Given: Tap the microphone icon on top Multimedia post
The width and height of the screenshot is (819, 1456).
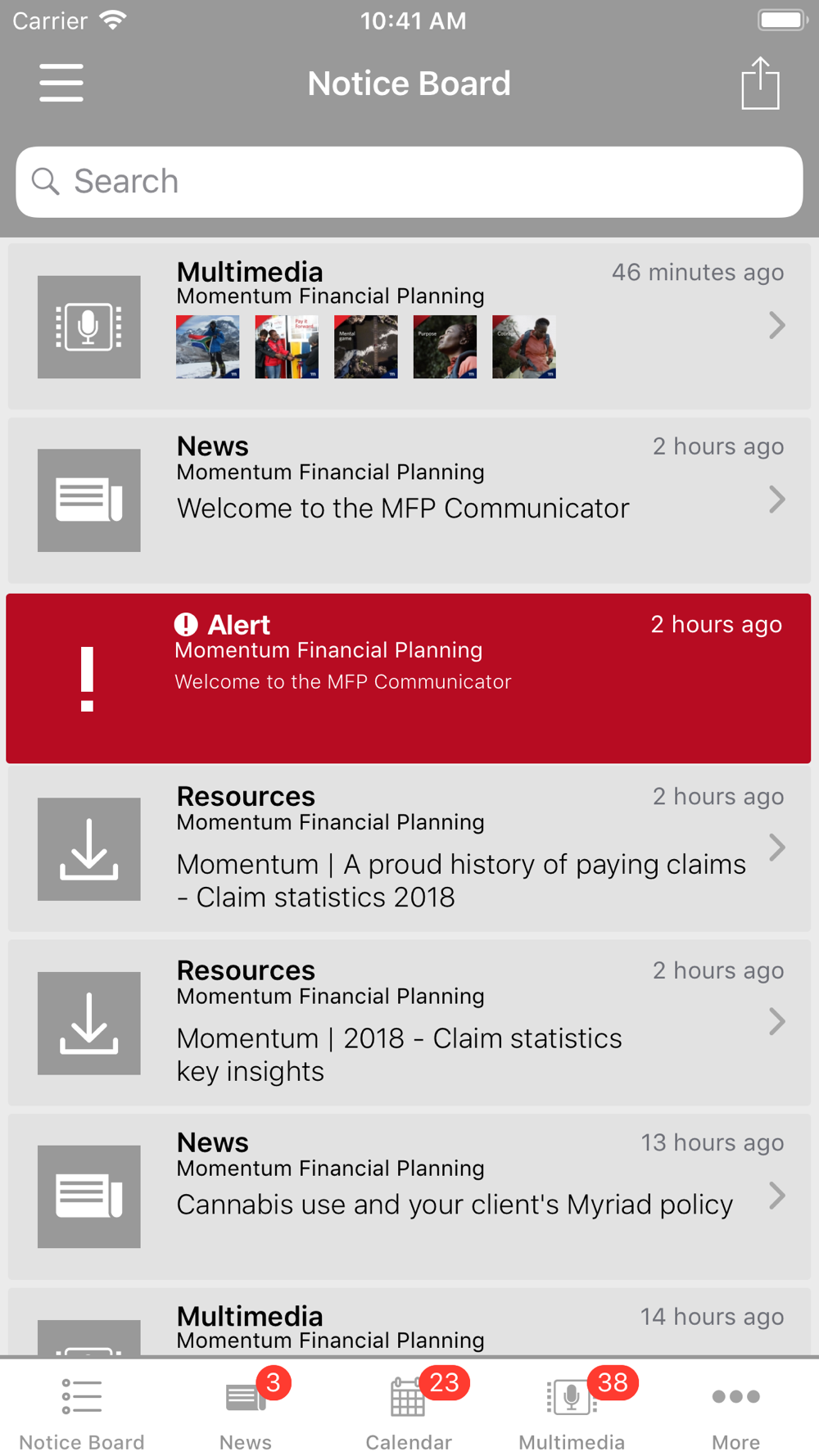Looking at the screenshot, I should coord(88,327).
